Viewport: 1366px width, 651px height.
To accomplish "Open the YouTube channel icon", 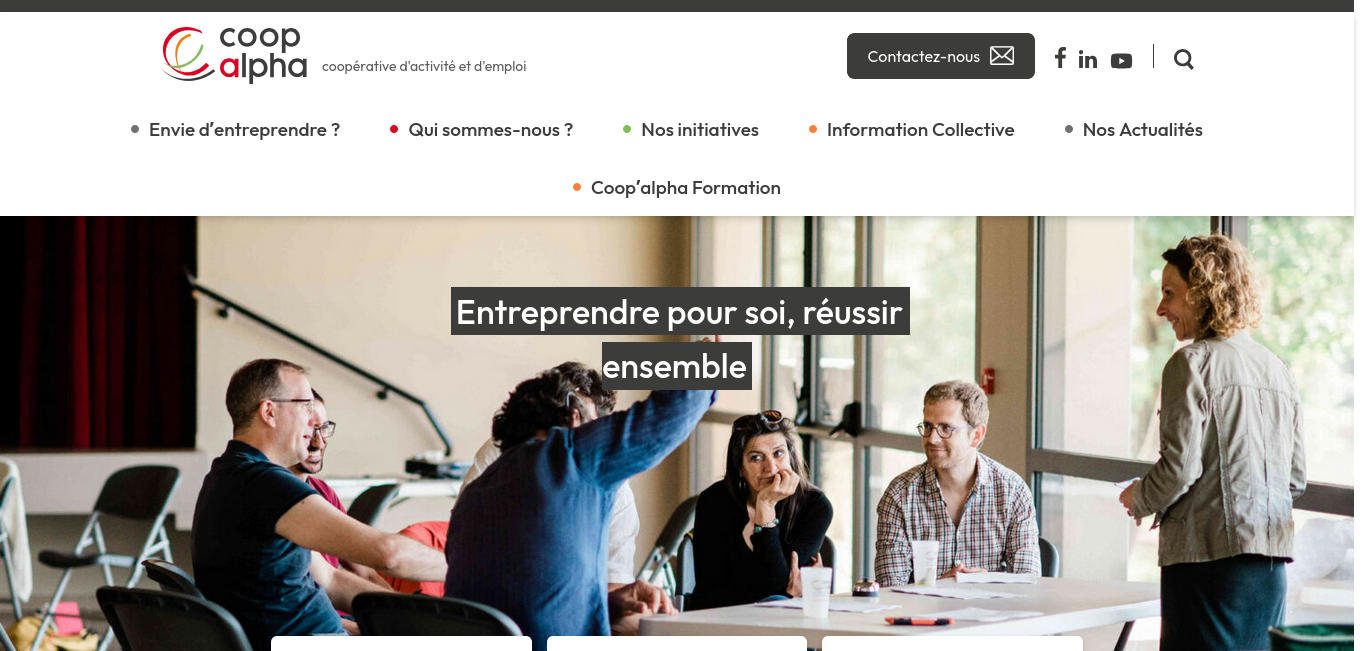I will 1121,61.
